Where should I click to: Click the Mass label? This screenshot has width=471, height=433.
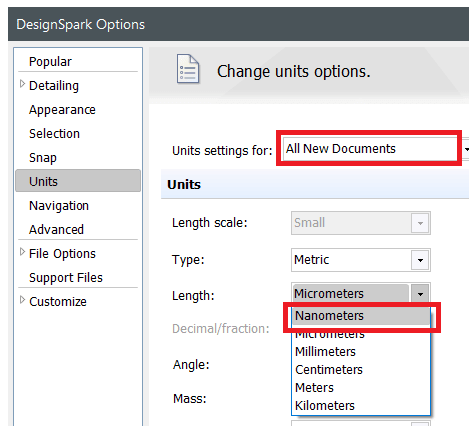tap(190, 399)
